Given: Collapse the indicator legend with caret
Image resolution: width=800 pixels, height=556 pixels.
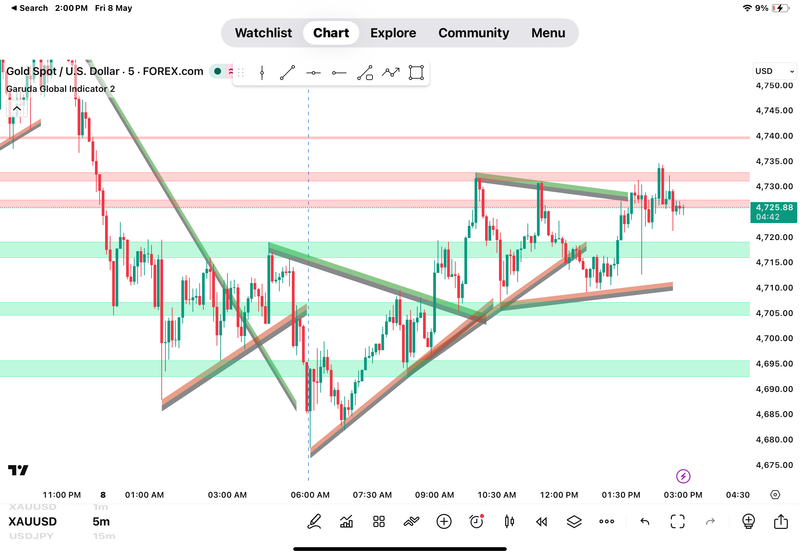Looking at the screenshot, I should click(16, 109).
